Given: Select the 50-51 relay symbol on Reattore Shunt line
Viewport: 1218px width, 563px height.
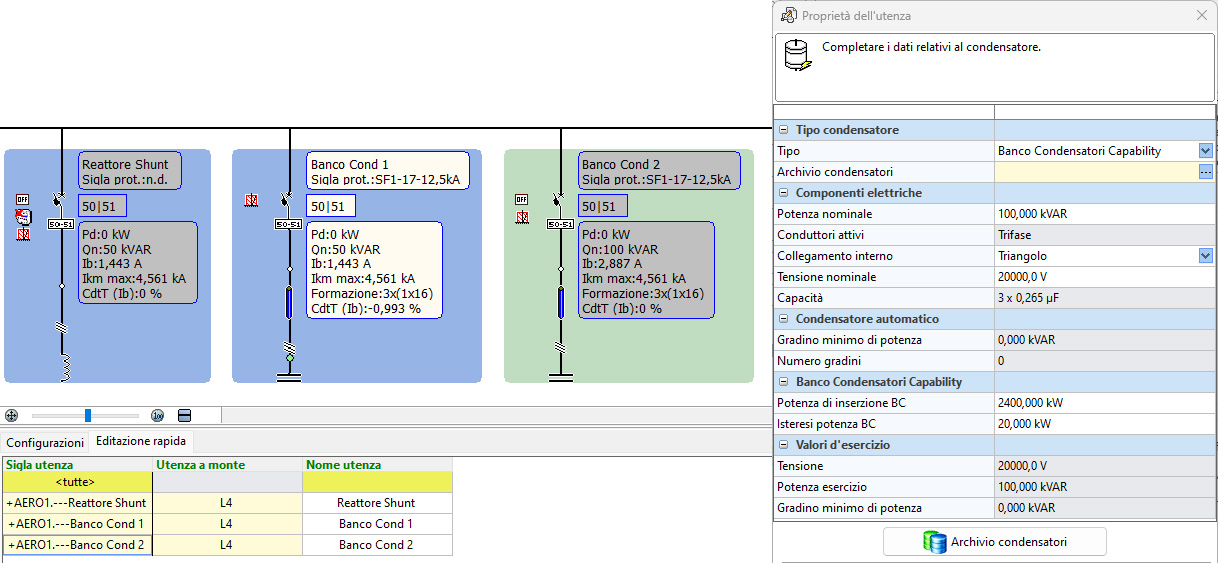Looking at the screenshot, I should (x=61, y=224).
